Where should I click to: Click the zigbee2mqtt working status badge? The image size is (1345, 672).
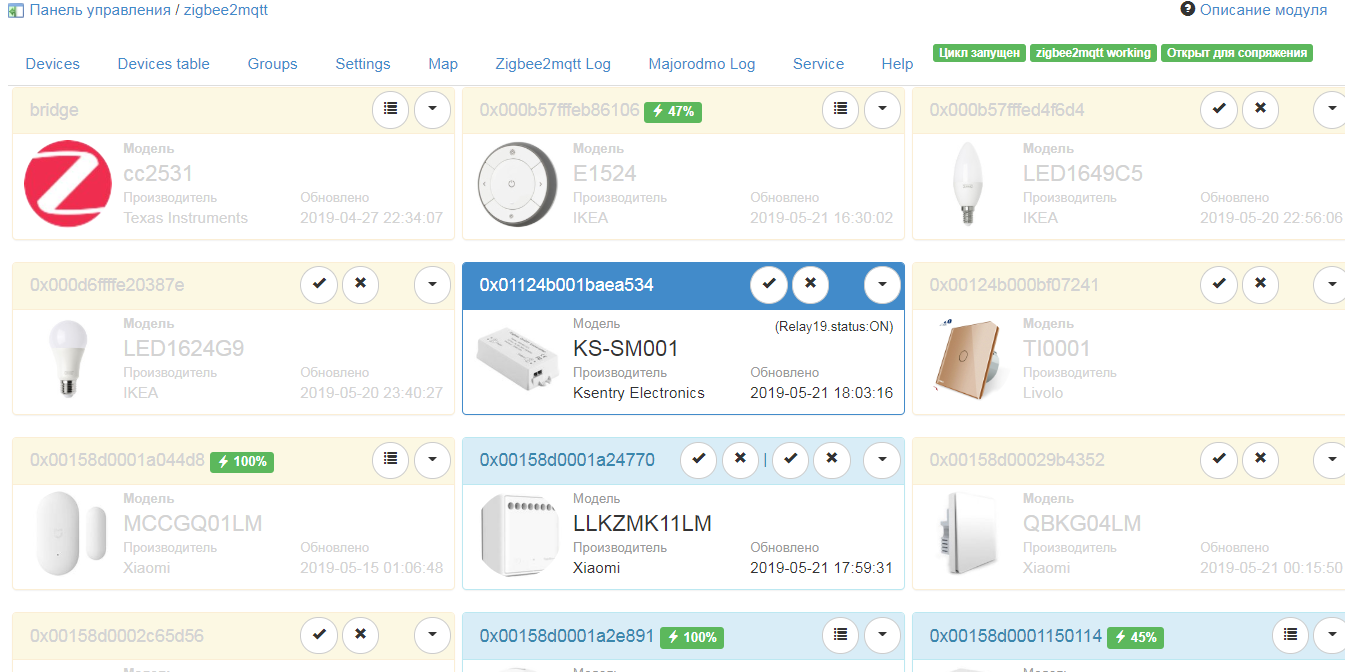click(x=1093, y=53)
